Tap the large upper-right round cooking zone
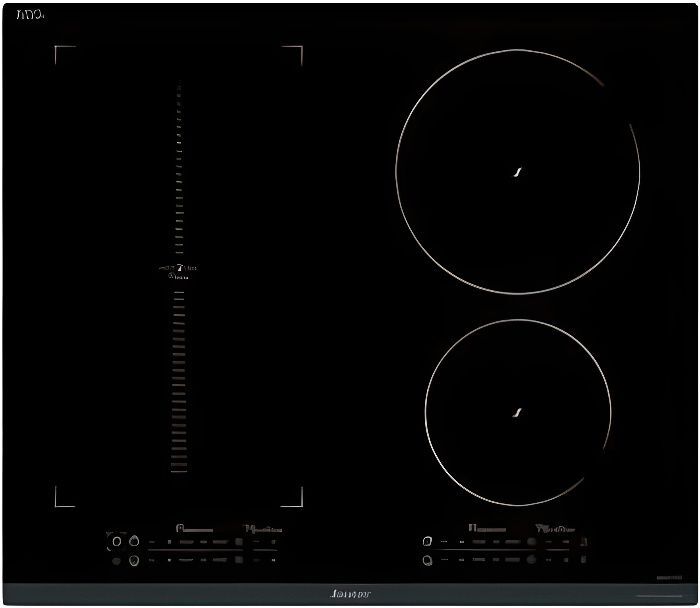The height and width of the screenshot is (608, 700). 518,172
